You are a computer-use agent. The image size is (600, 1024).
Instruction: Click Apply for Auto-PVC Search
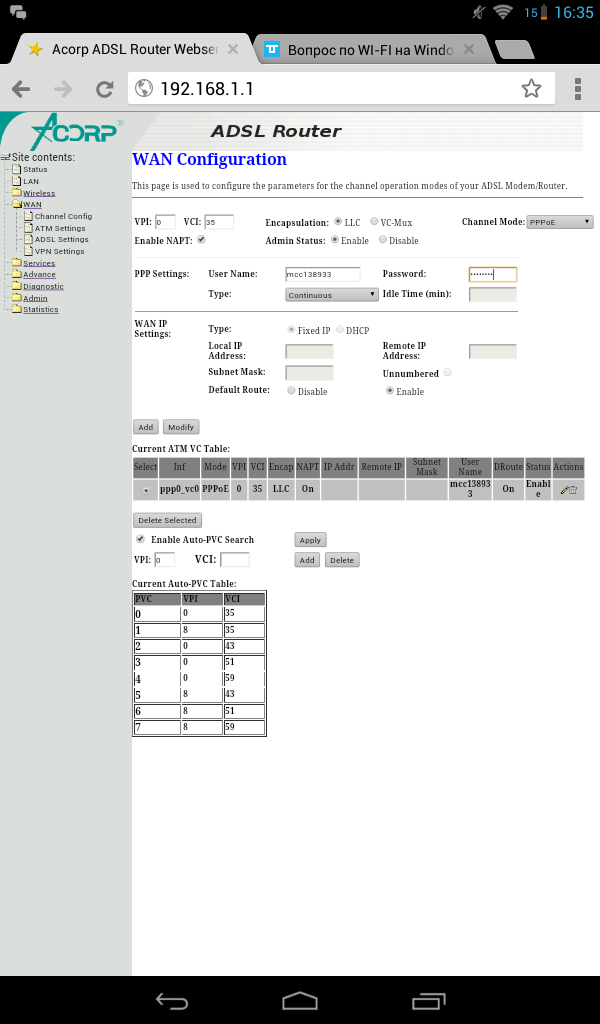(x=310, y=540)
